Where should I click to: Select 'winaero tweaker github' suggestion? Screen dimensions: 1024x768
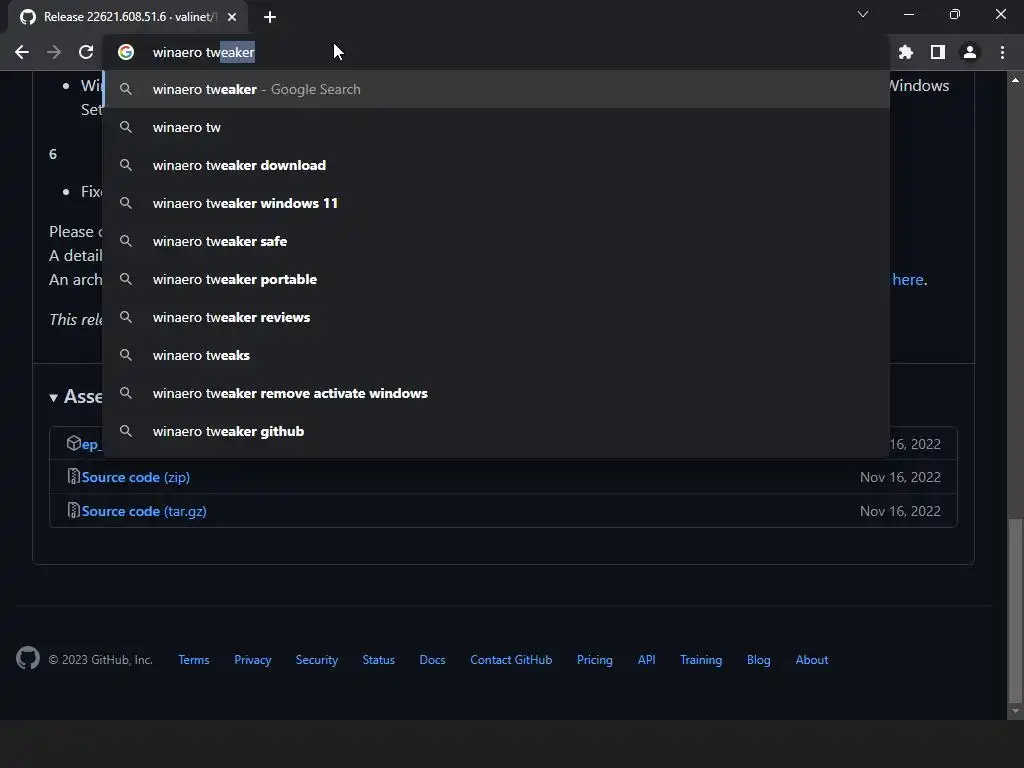(496, 431)
